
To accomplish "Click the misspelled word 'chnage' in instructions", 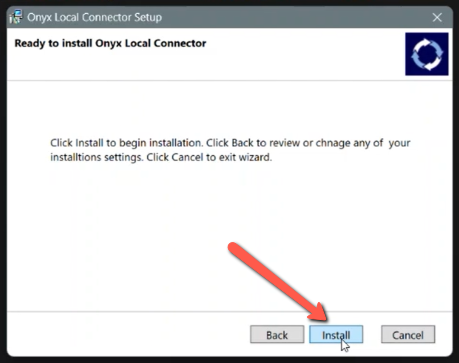I will pyautogui.click(x=333, y=143).
